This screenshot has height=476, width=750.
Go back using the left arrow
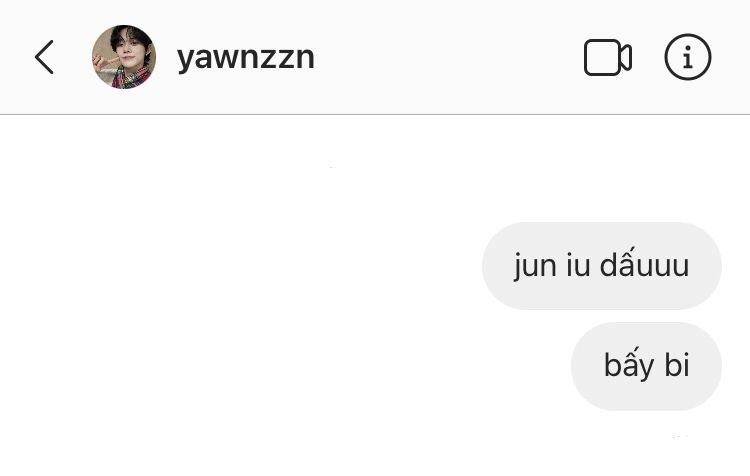coord(44,57)
